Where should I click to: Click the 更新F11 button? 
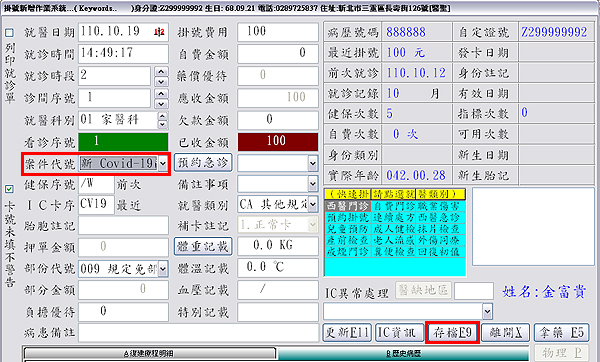[347, 333]
